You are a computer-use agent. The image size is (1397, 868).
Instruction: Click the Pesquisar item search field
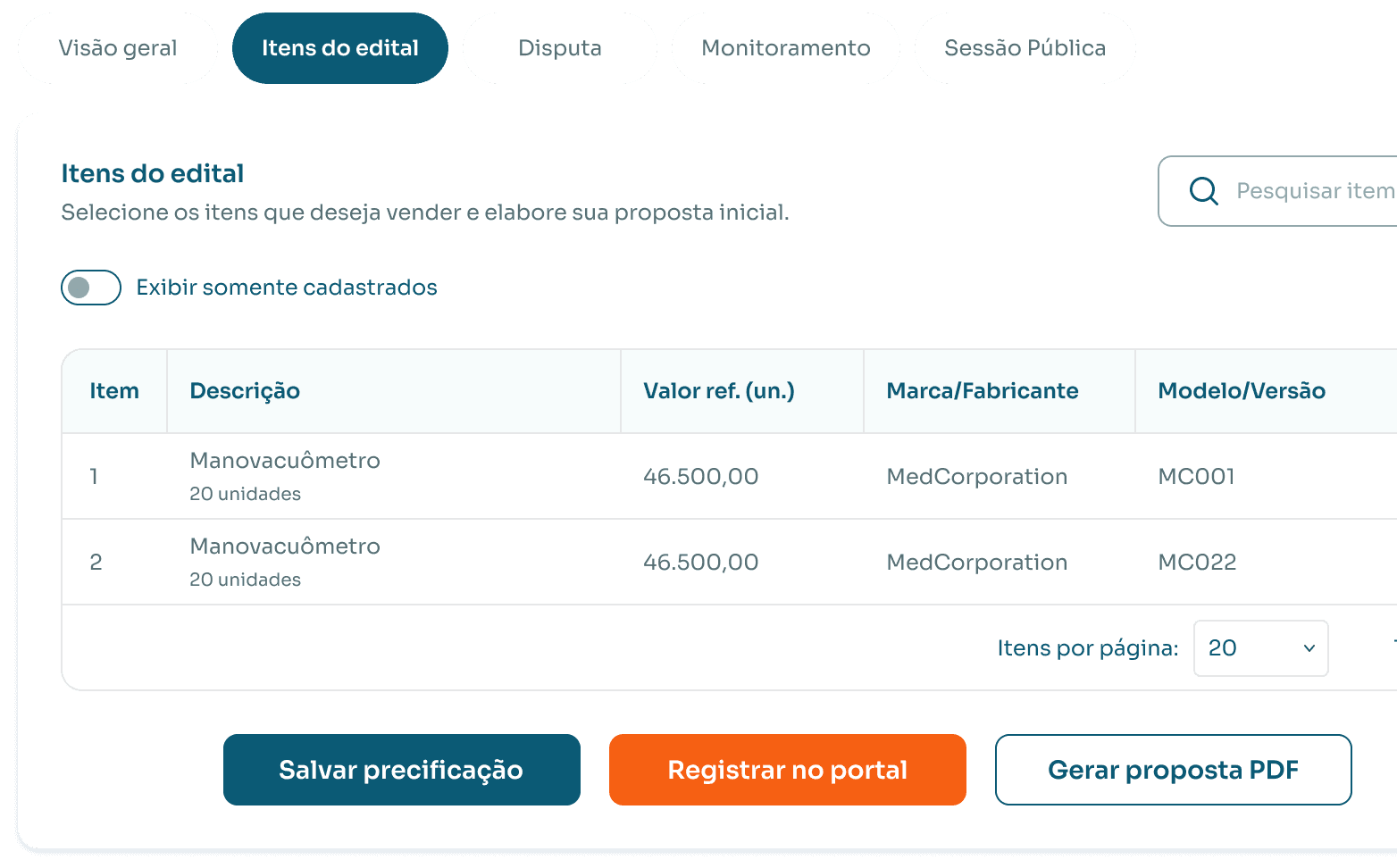pos(1313,191)
